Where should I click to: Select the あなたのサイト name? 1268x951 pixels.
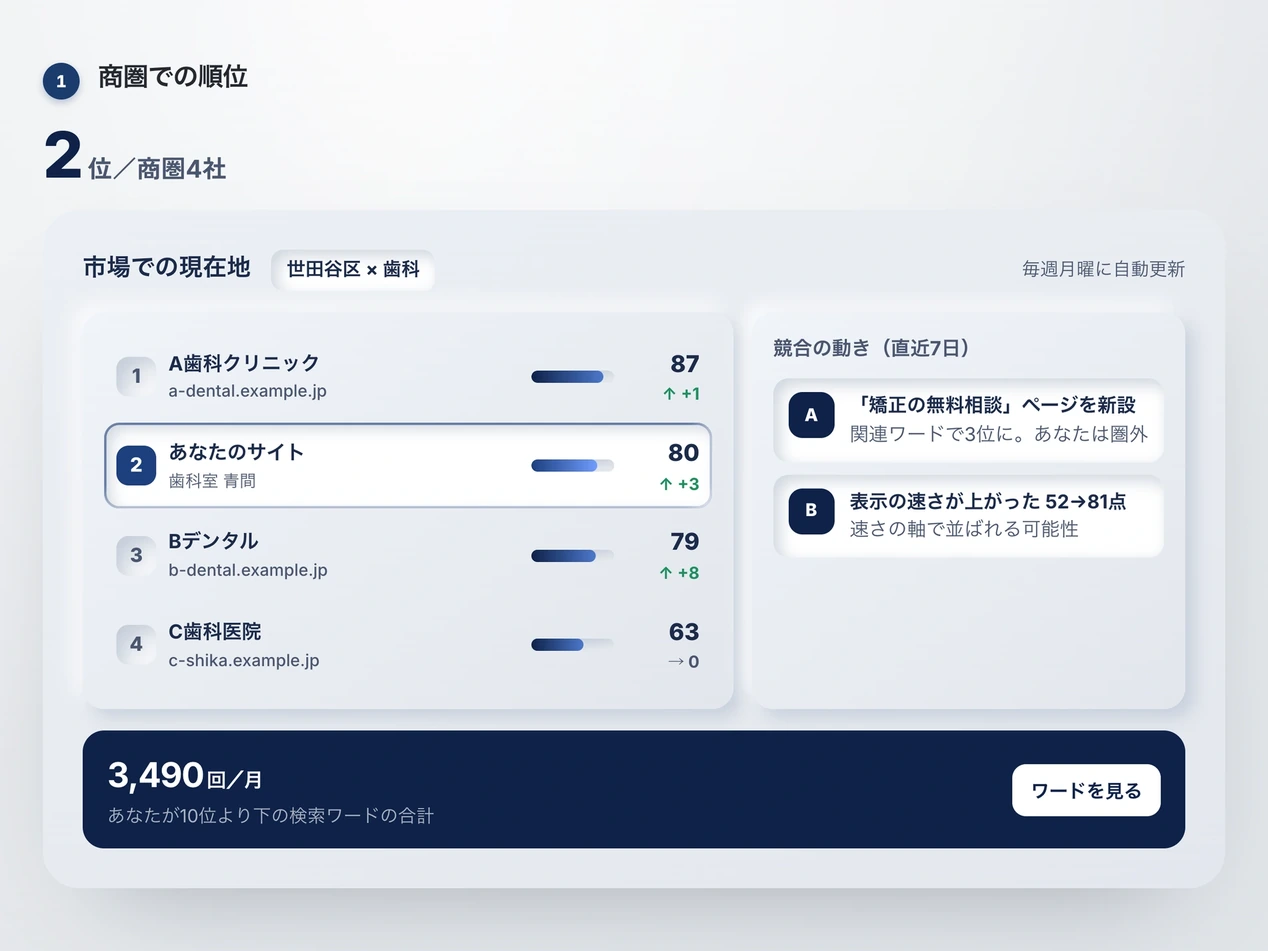(x=237, y=452)
